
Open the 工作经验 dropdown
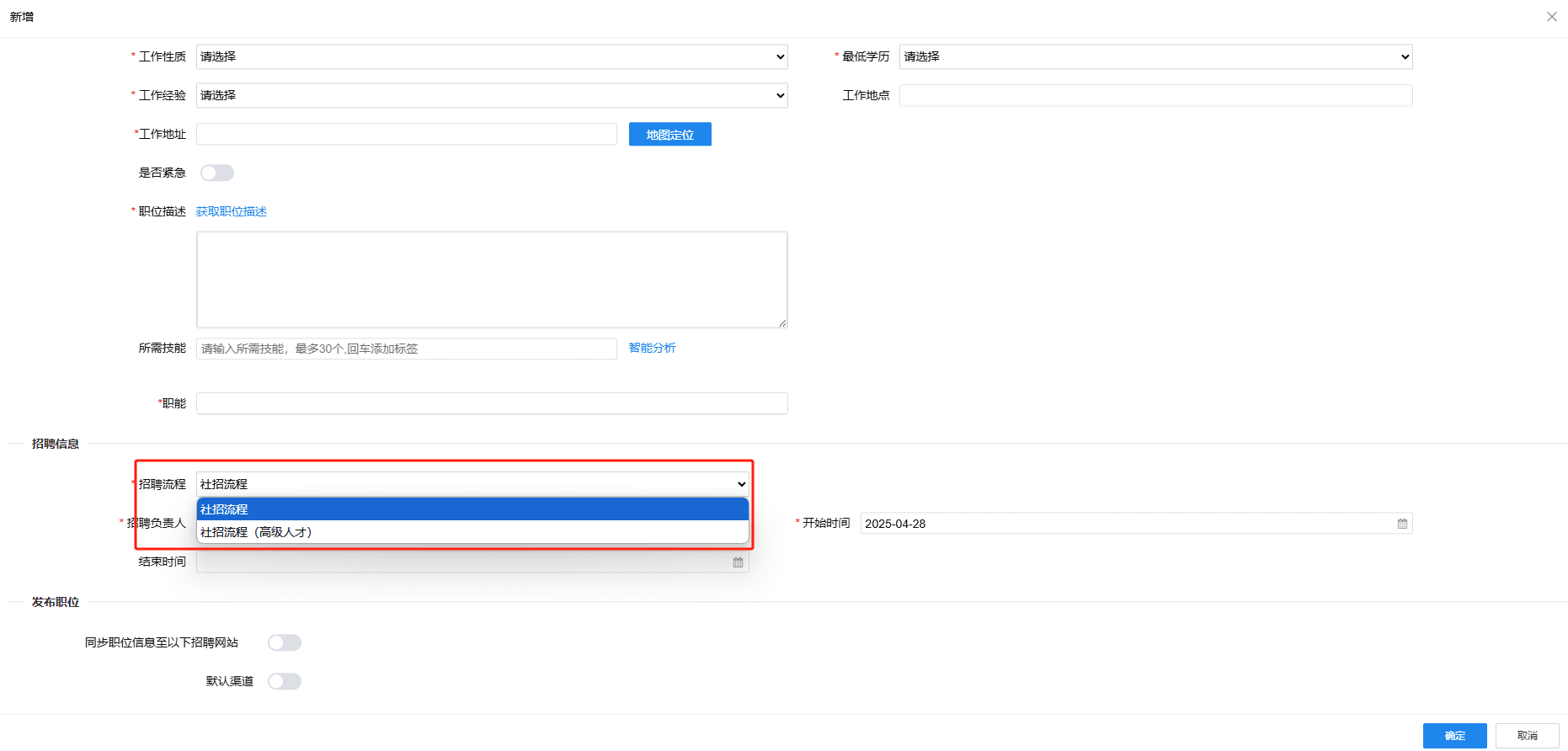[x=492, y=95]
